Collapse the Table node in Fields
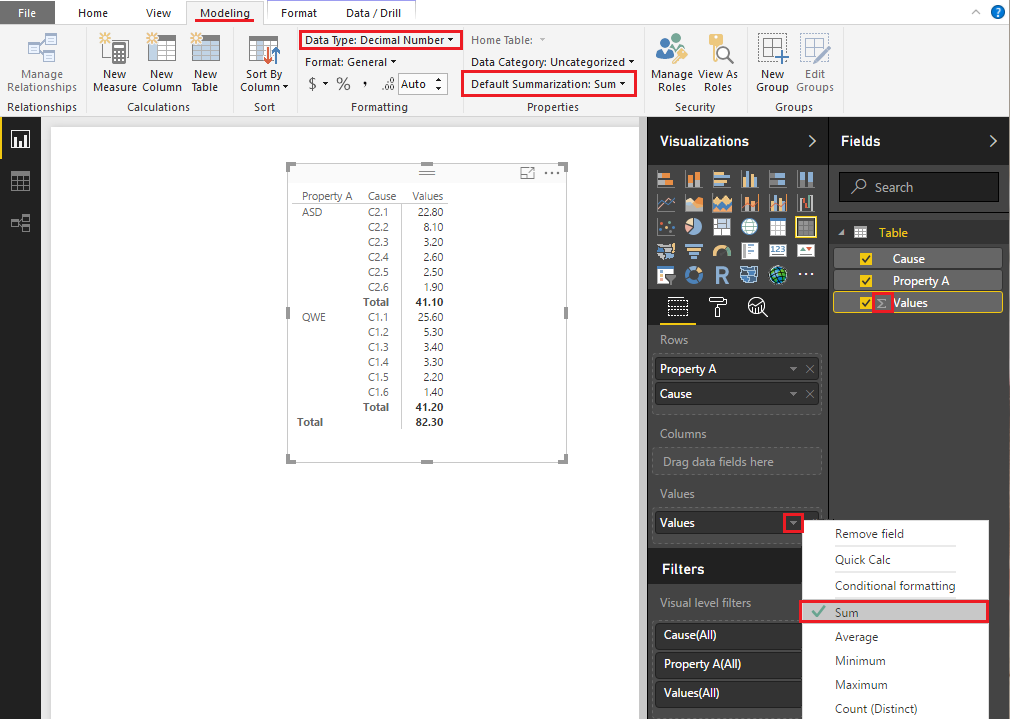1010x719 pixels. tap(841, 233)
